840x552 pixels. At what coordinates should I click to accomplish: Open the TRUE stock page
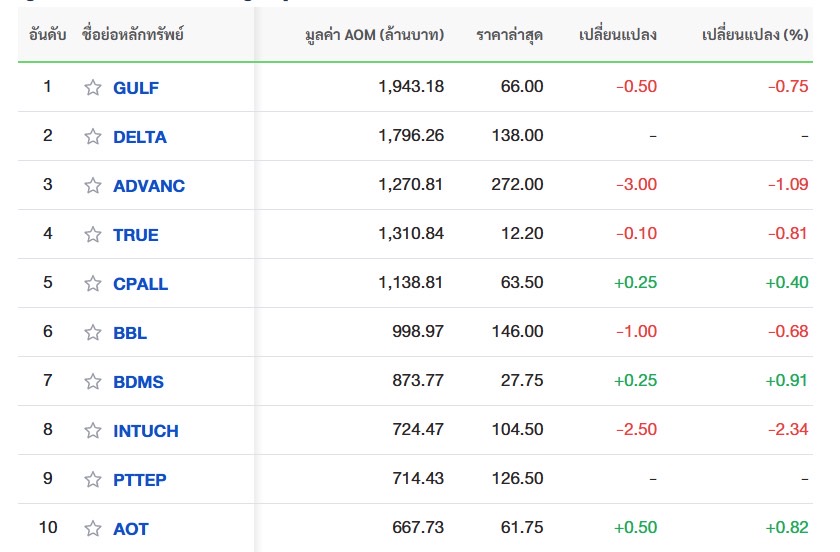coord(136,235)
